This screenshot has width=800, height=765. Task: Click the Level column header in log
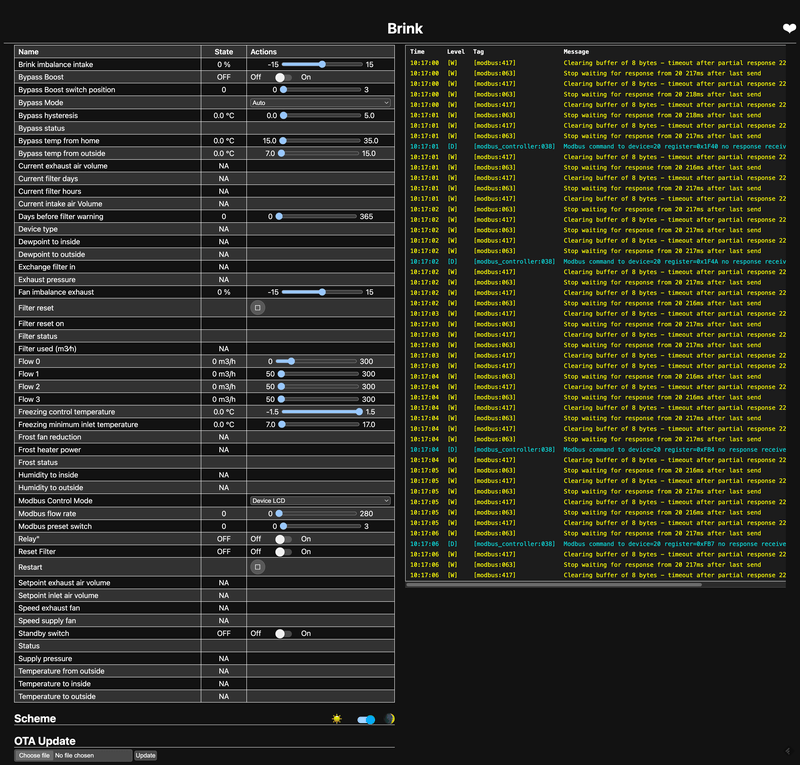click(x=456, y=52)
